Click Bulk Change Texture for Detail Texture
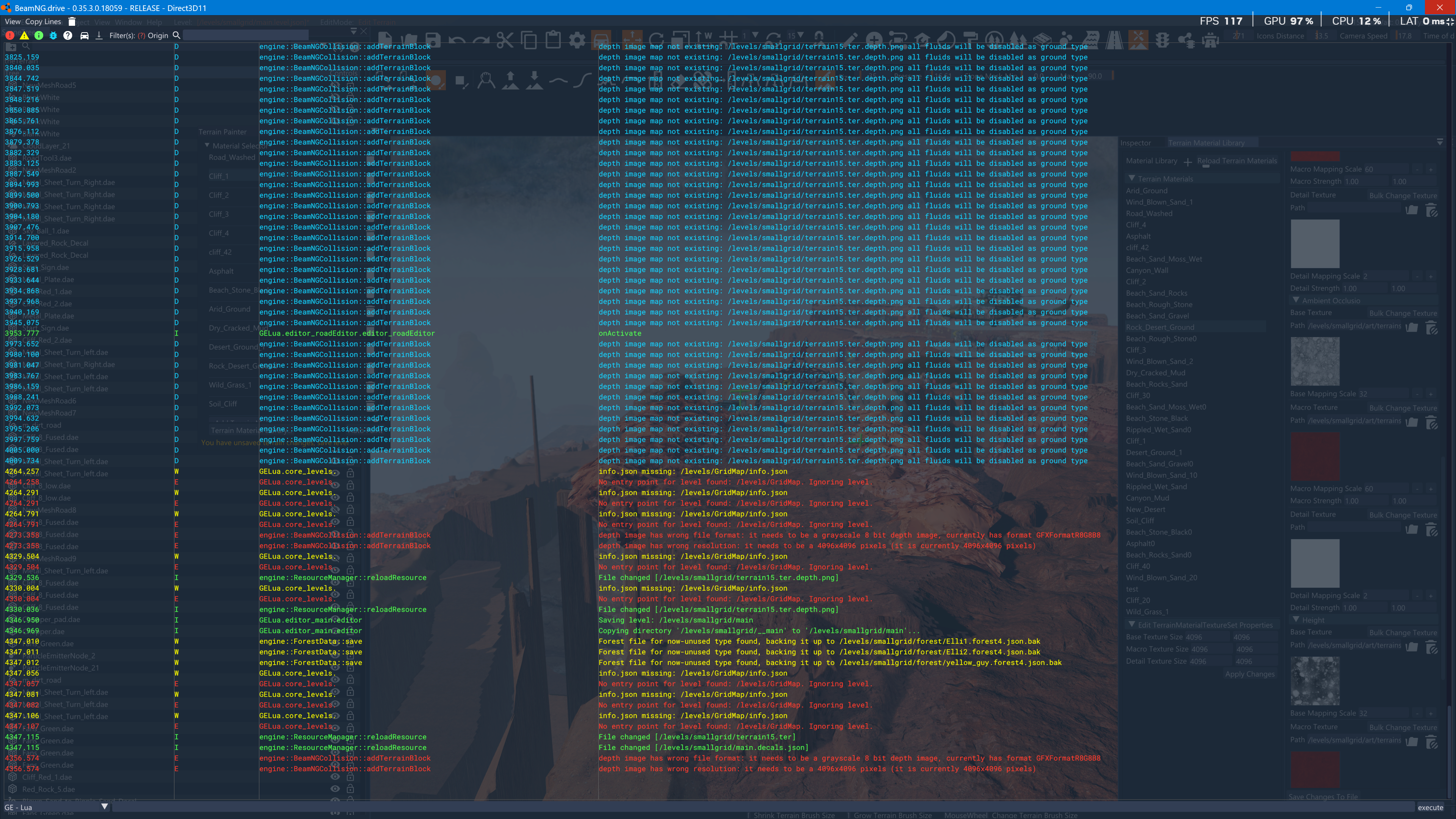Image resolution: width=1456 pixels, height=819 pixels. (1403, 196)
